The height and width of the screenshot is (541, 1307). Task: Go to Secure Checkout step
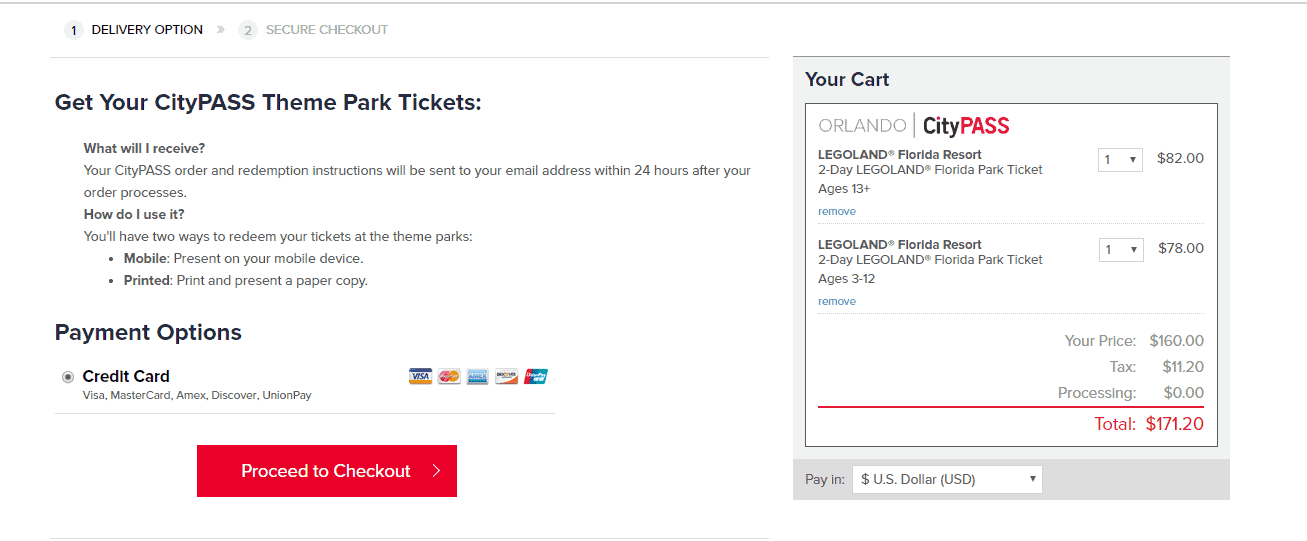click(x=326, y=30)
